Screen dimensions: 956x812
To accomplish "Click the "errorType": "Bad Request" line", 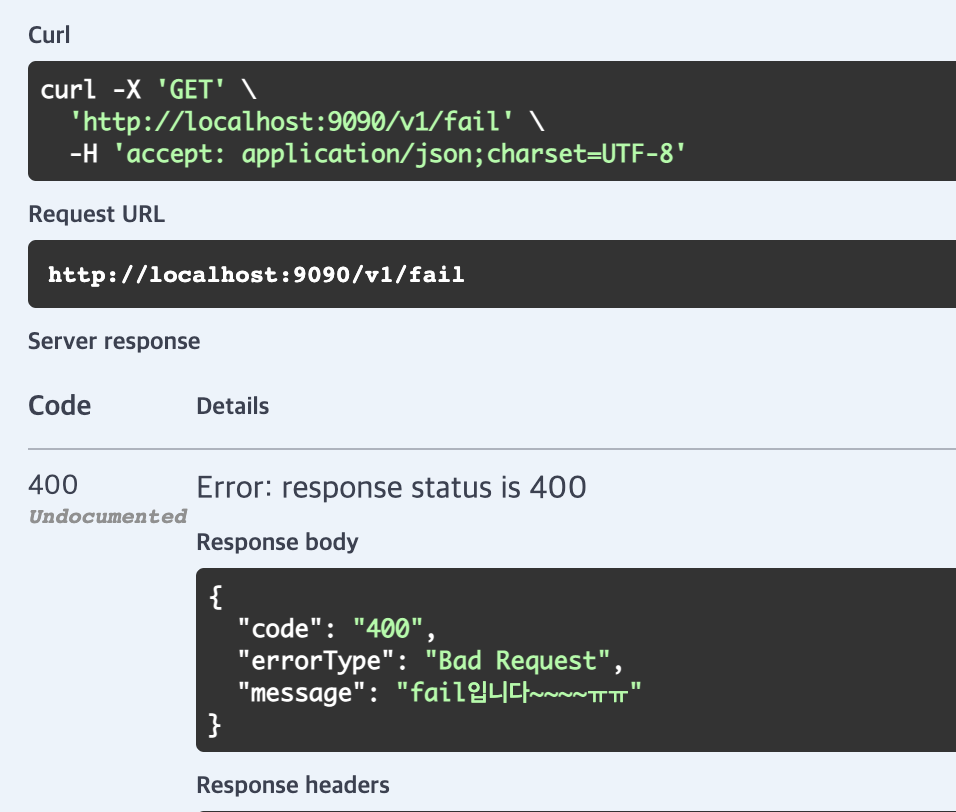I will coord(430,661).
